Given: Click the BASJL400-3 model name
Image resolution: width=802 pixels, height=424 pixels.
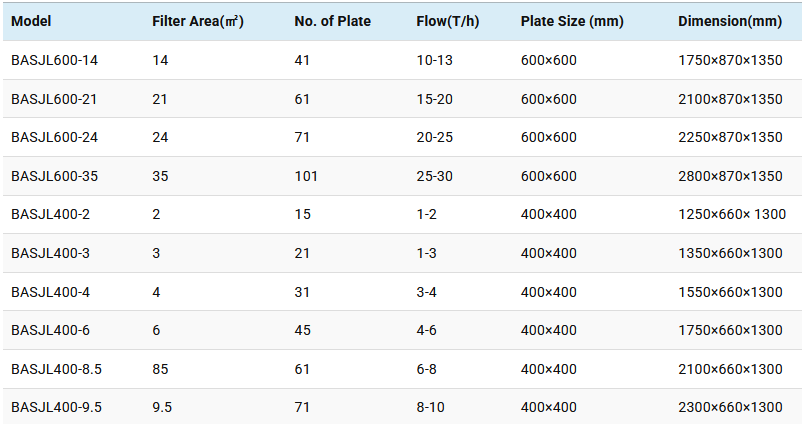Looking at the screenshot, I should (50, 253).
